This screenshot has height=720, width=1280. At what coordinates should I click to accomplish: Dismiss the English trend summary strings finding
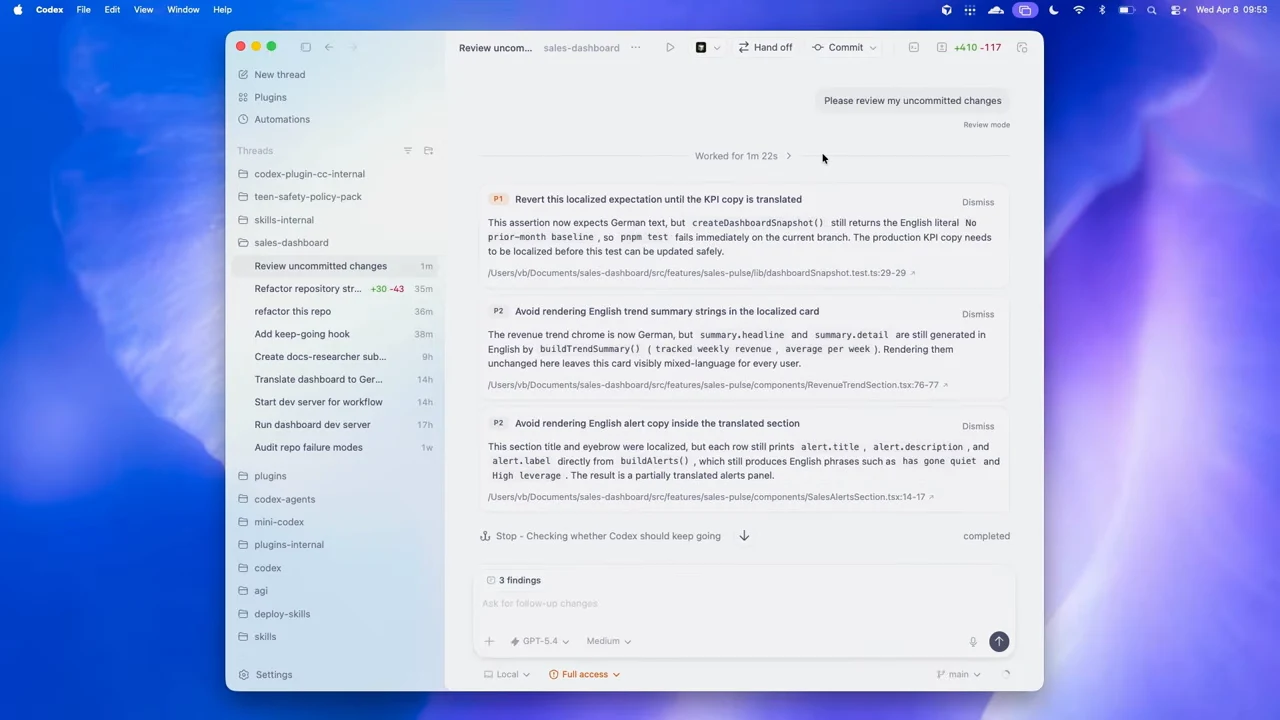pyautogui.click(x=978, y=314)
